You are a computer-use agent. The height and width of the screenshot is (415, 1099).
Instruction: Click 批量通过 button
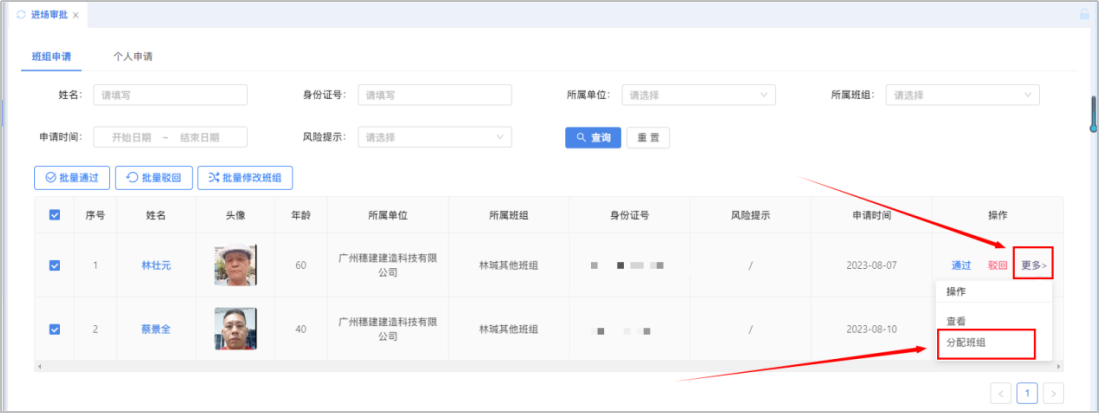tap(72, 178)
